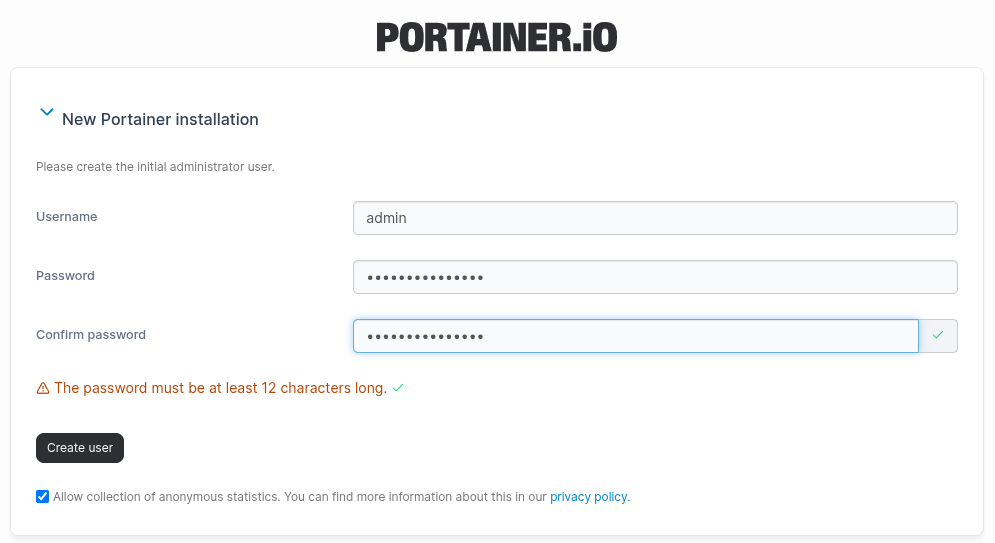
Task: Click the admin text in Username box
Action: [x=386, y=218]
